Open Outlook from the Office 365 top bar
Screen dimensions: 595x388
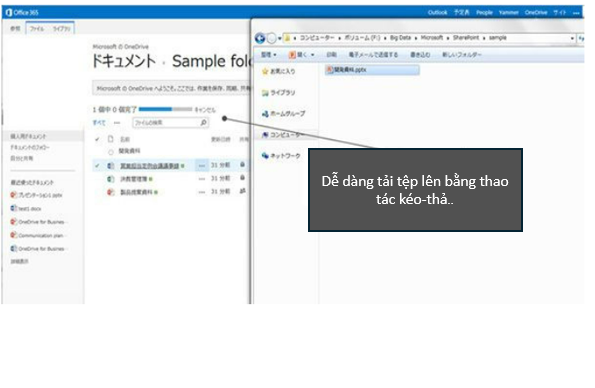(x=438, y=13)
